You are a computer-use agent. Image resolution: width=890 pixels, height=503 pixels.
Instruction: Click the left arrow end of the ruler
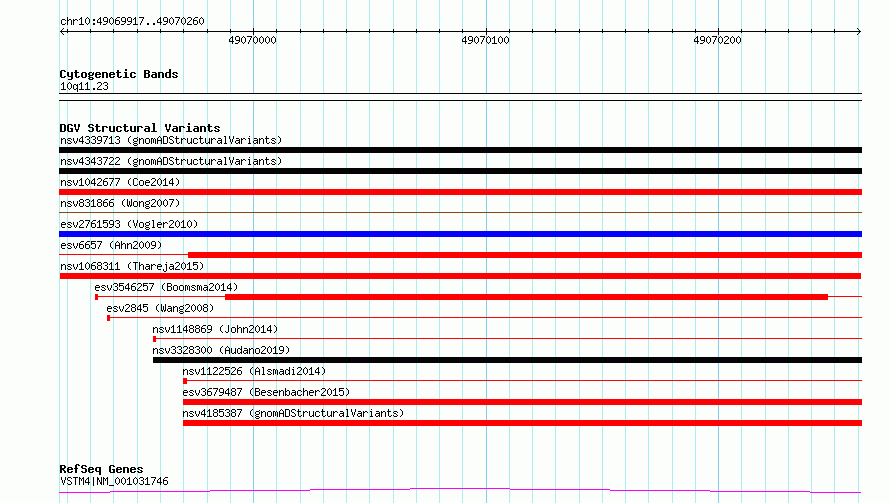pyautogui.click(x=62, y=31)
